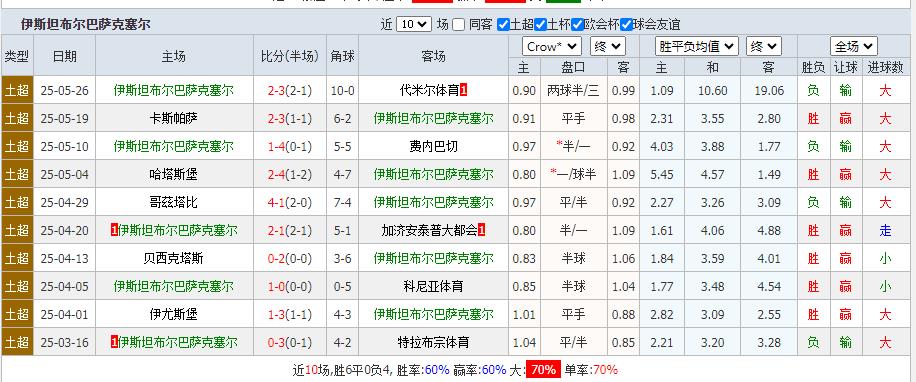Screen dimensions: 916x382
Task: Uncheck the 球会友谊 checkbox
Action: click(x=626, y=25)
